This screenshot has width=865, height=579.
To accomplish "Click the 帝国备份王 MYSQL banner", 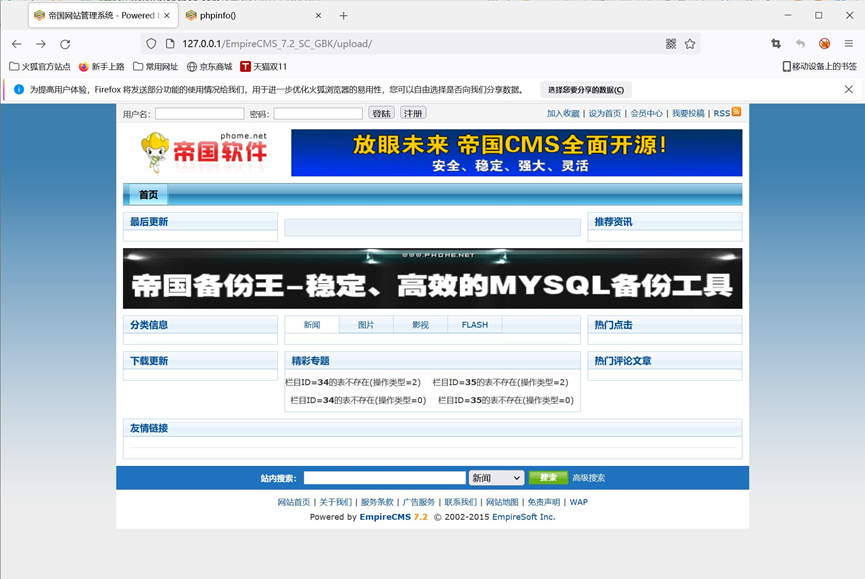I will pyautogui.click(x=432, y=278).
